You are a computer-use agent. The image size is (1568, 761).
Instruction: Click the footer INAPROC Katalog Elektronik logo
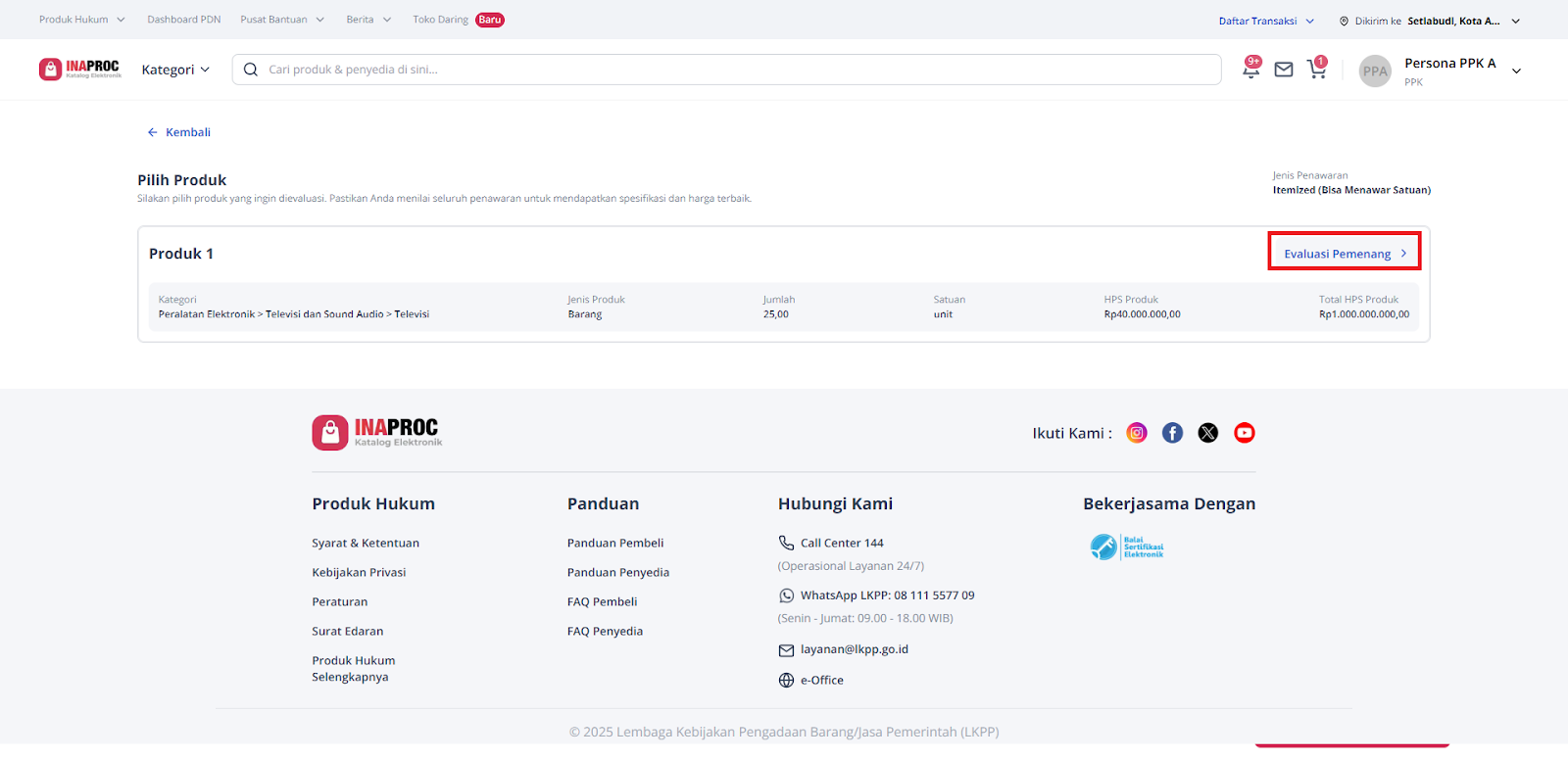377,432
